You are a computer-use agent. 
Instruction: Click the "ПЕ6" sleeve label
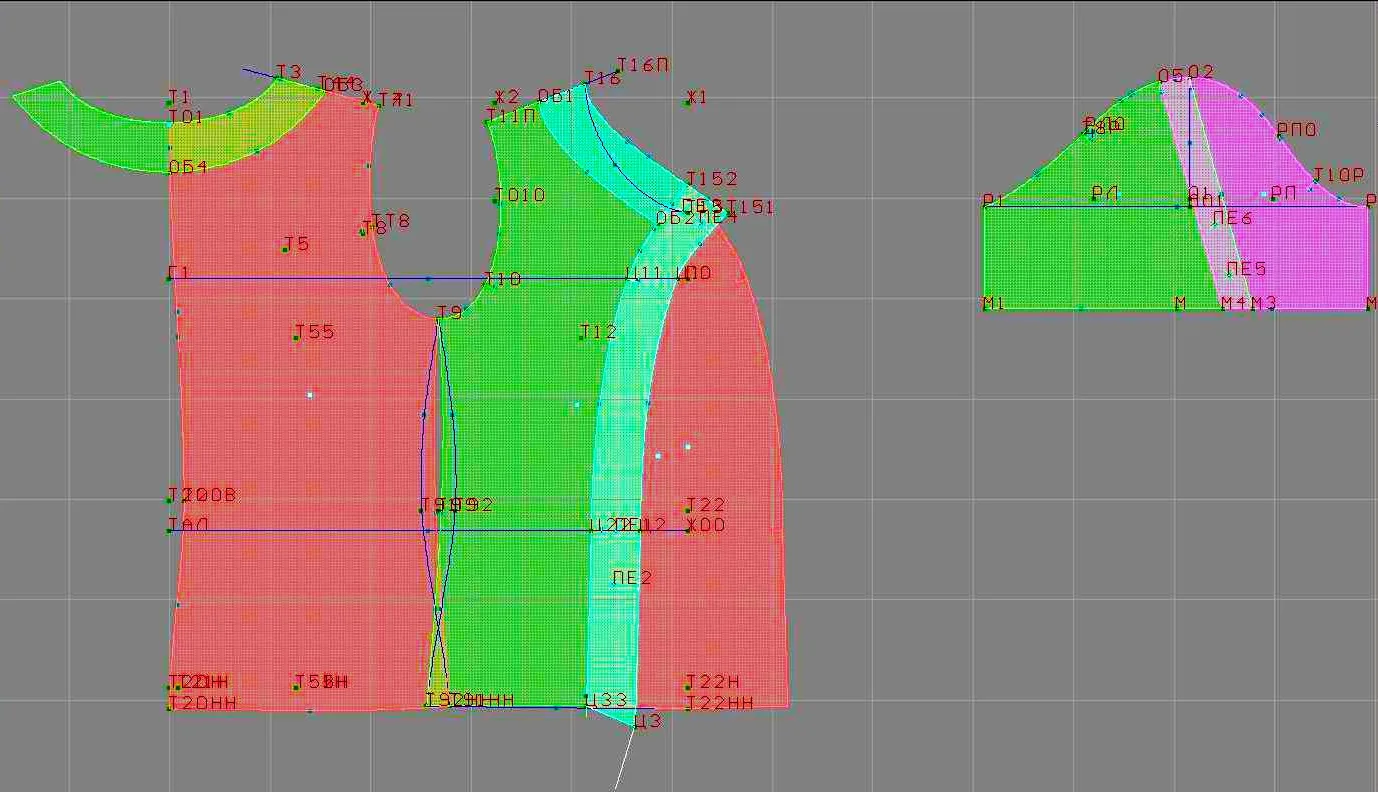point(1232,218)
